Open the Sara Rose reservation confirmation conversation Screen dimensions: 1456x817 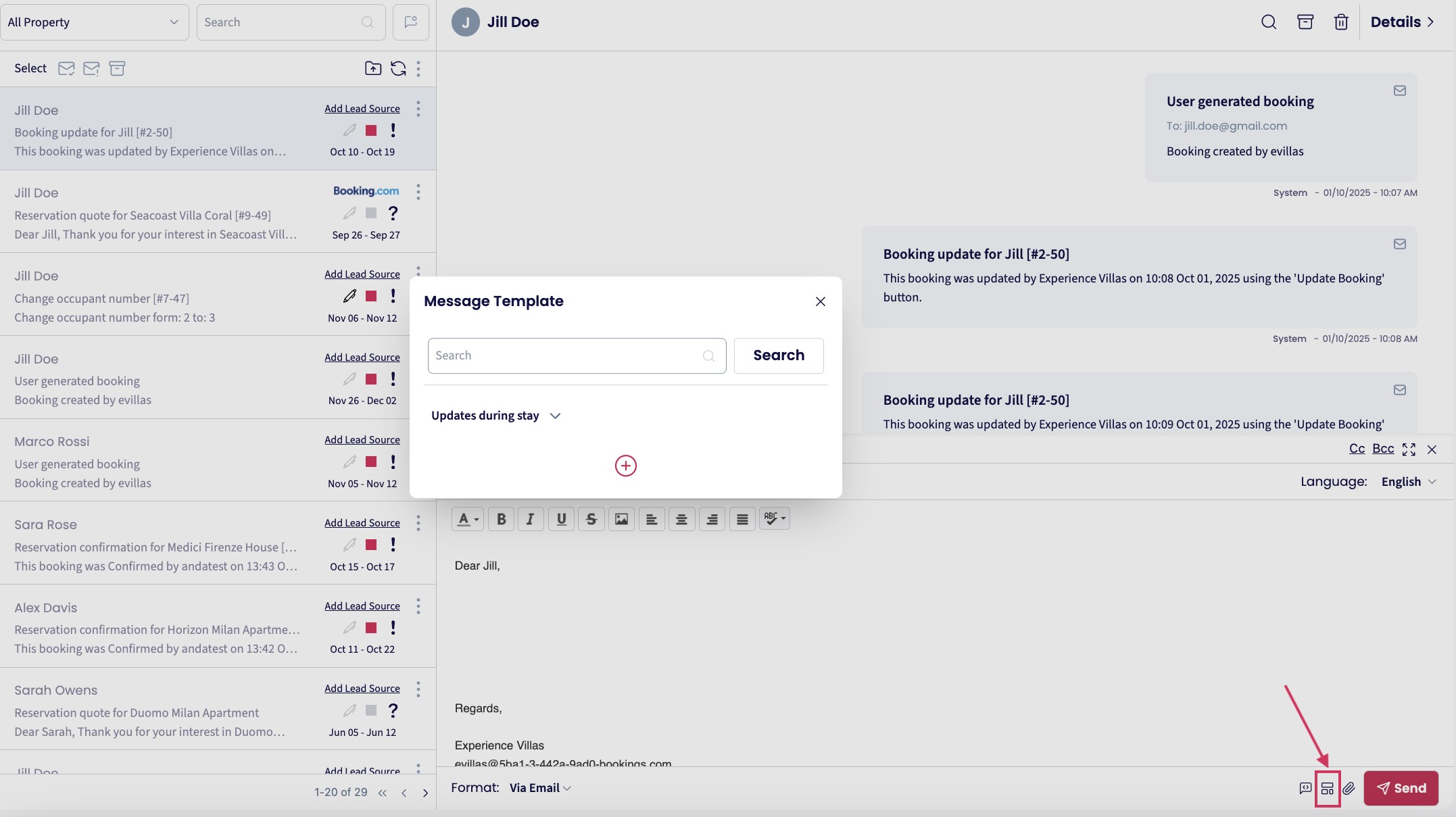tap(155, 547)
